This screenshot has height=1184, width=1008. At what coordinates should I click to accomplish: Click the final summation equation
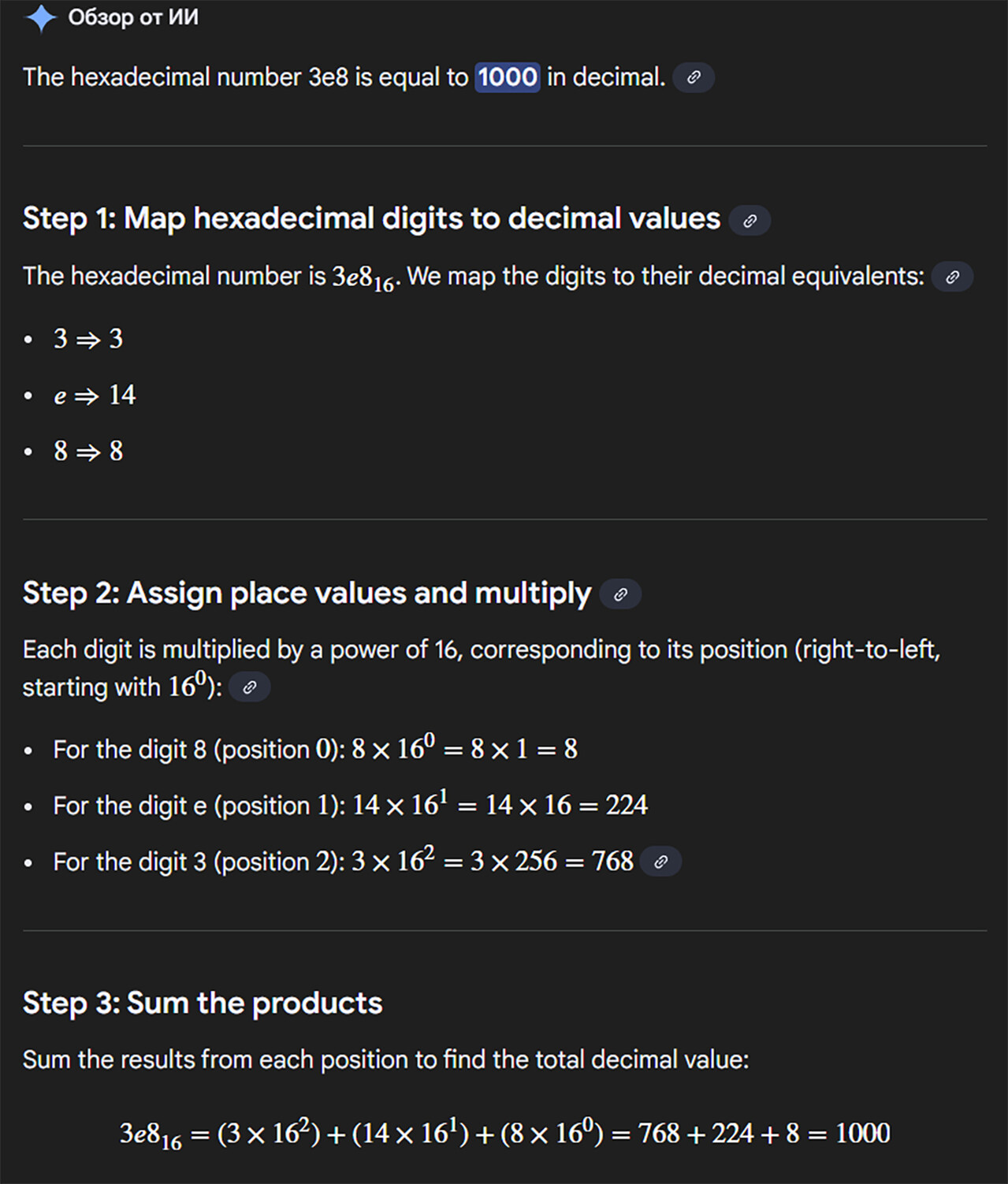504,1134
